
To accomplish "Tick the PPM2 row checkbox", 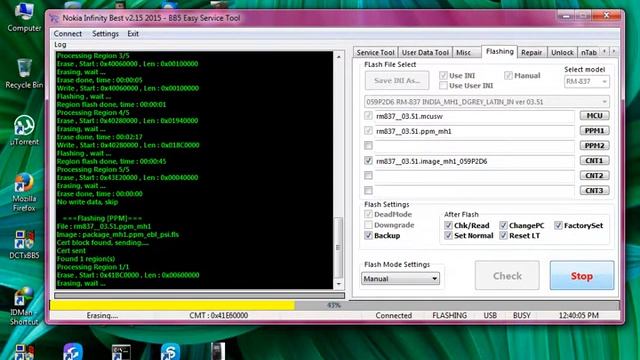I will click(x=368, y=146).
